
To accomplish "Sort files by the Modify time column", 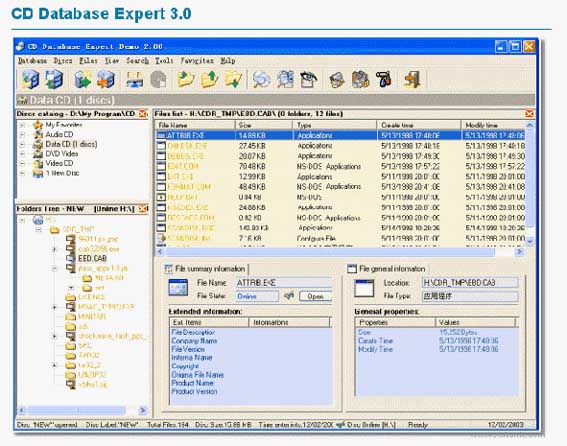I will pos(493,125).
